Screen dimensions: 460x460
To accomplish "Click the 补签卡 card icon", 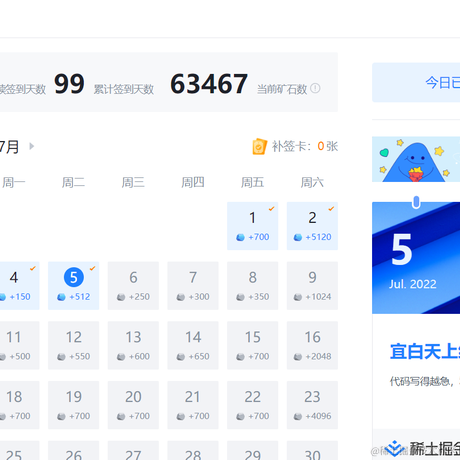I will [x=259, y=147].
